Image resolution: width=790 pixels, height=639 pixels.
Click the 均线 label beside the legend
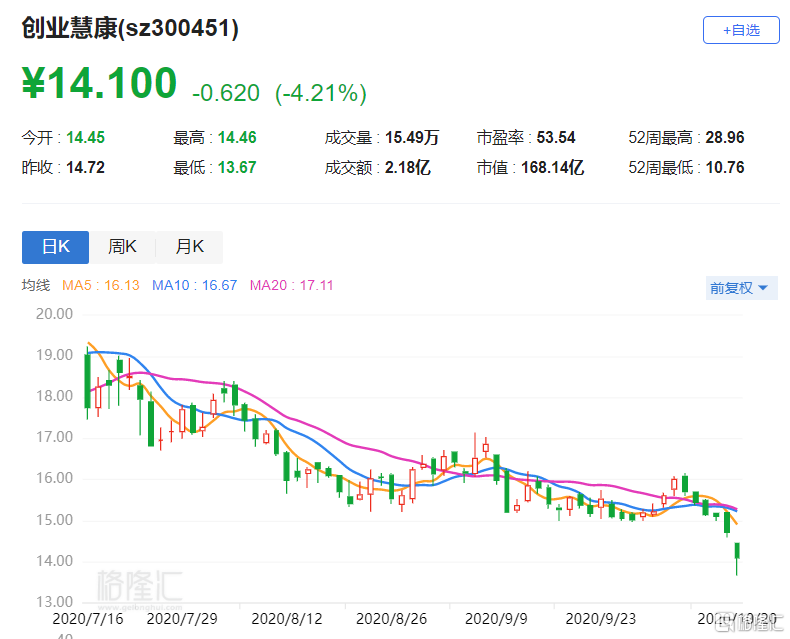(36, 285)
